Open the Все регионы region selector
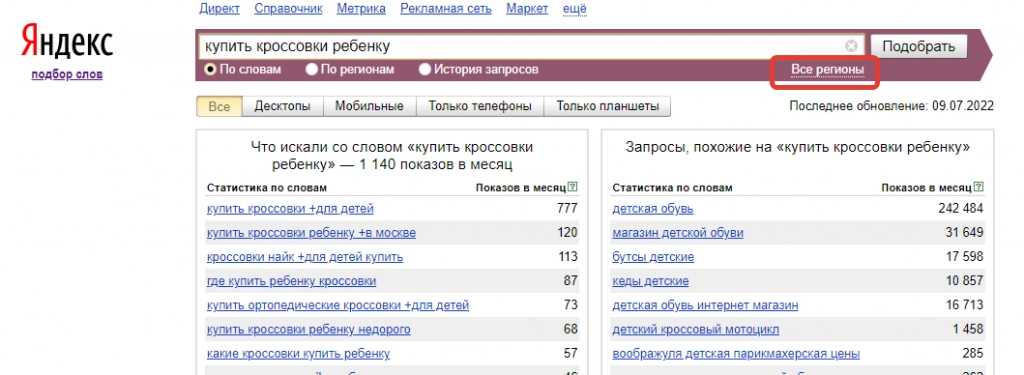The width and height of the screenshot is (1024, 375). pyautogui.click(x=827, y=69)
